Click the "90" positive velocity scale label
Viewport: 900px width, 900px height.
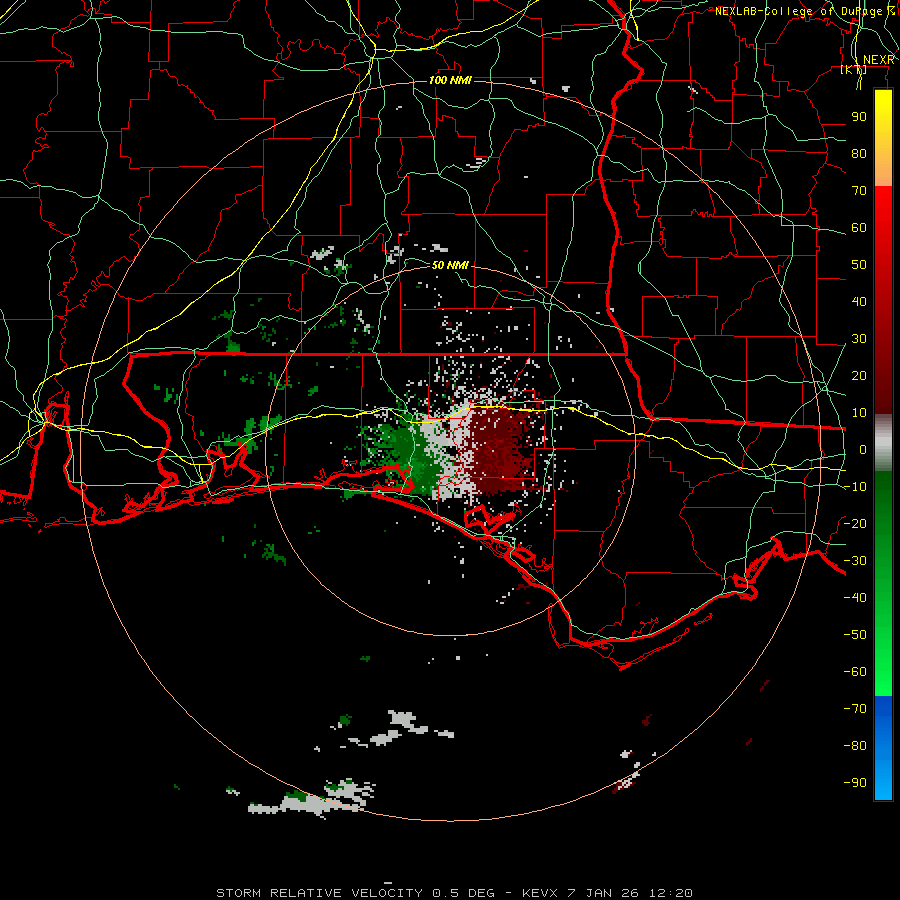[x=859, y=117]
